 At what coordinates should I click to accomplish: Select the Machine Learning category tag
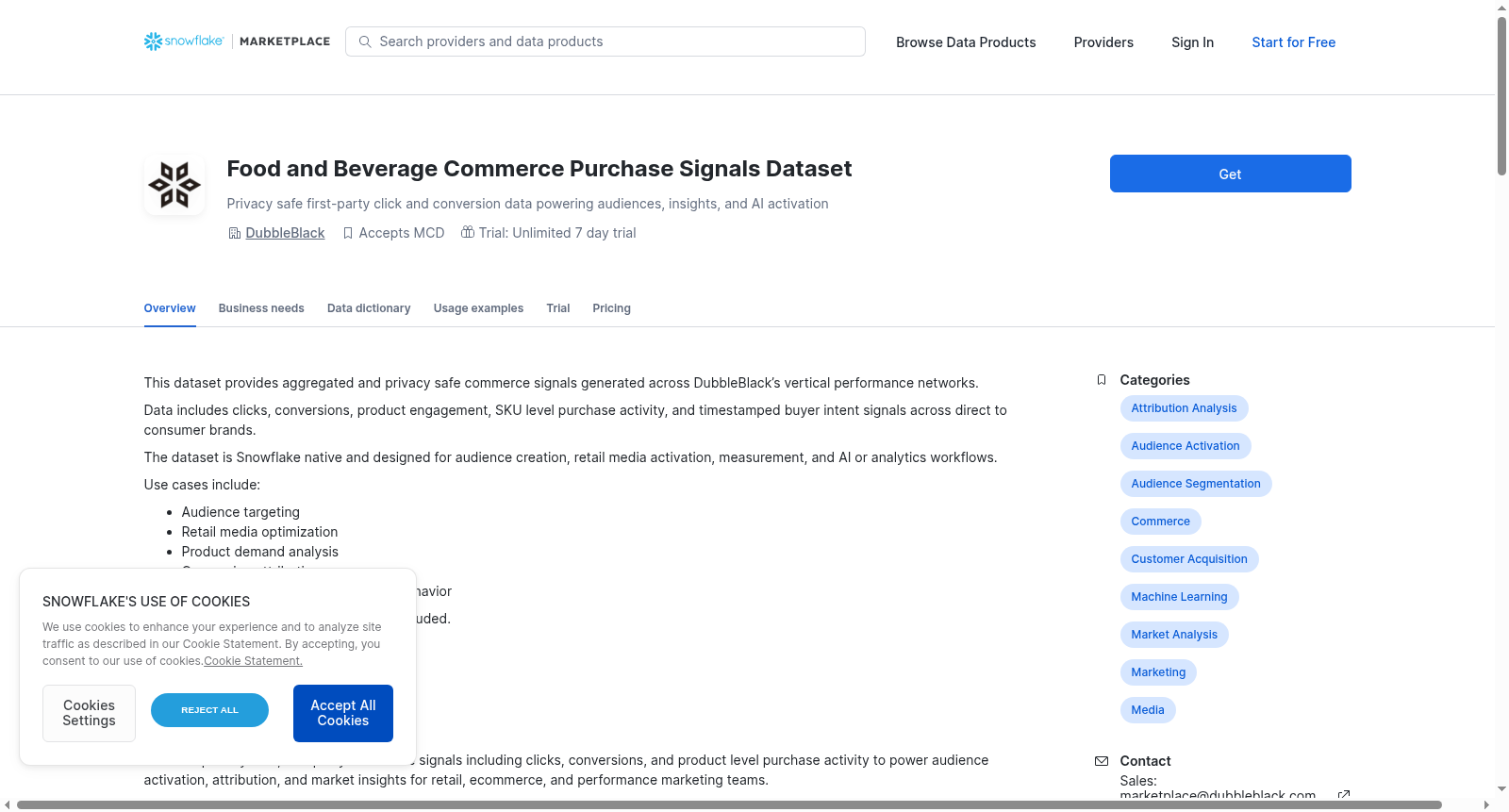(x=1179, y=597)
